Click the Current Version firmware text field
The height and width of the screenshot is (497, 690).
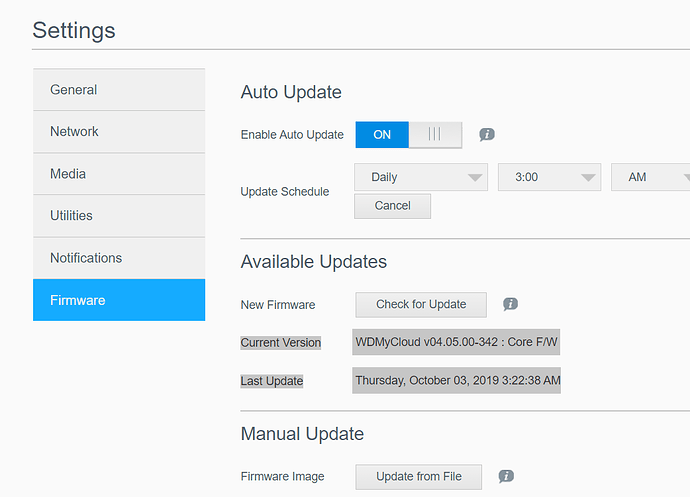456,342
